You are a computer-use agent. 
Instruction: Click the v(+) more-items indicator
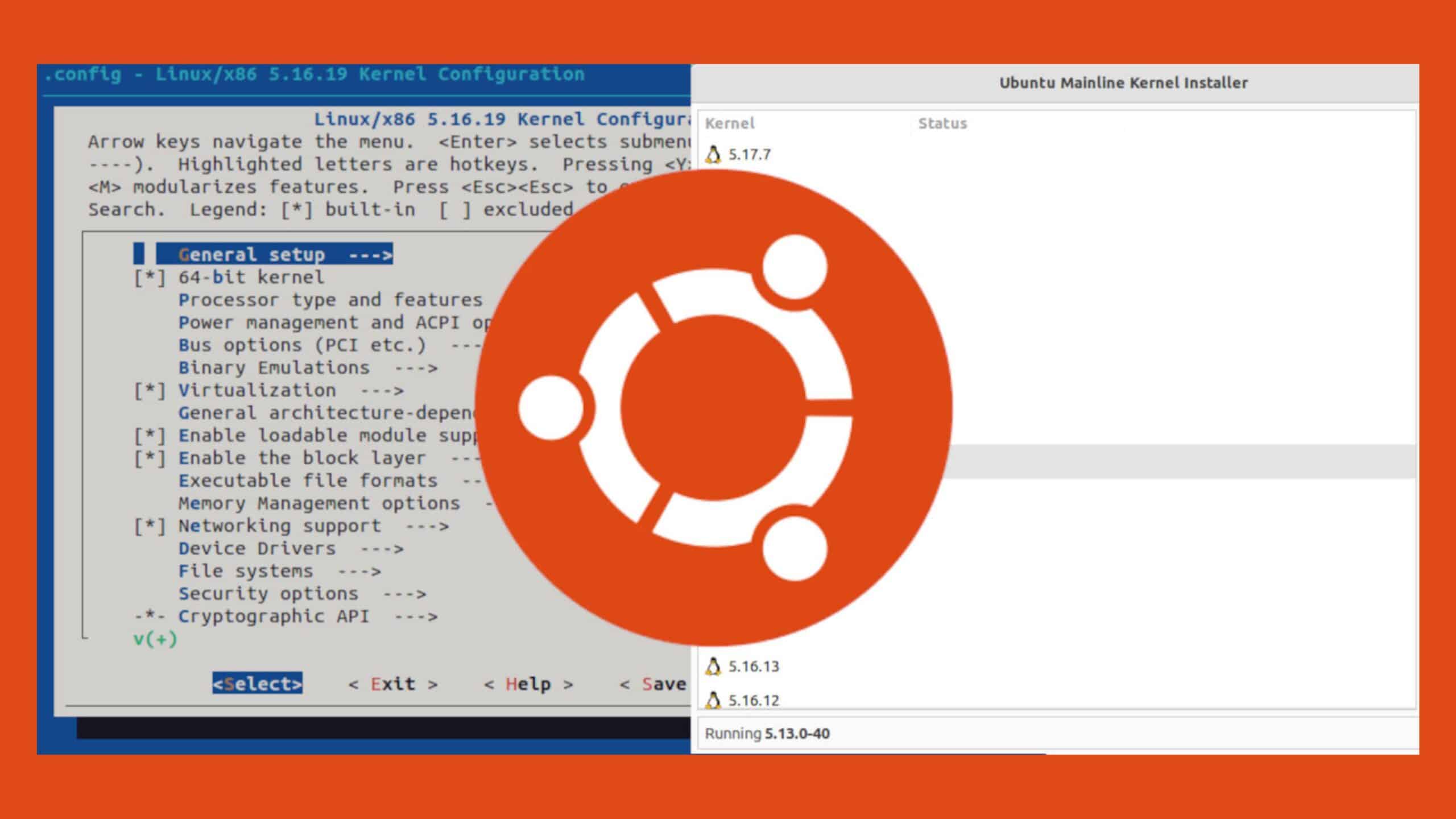(155, 639)
